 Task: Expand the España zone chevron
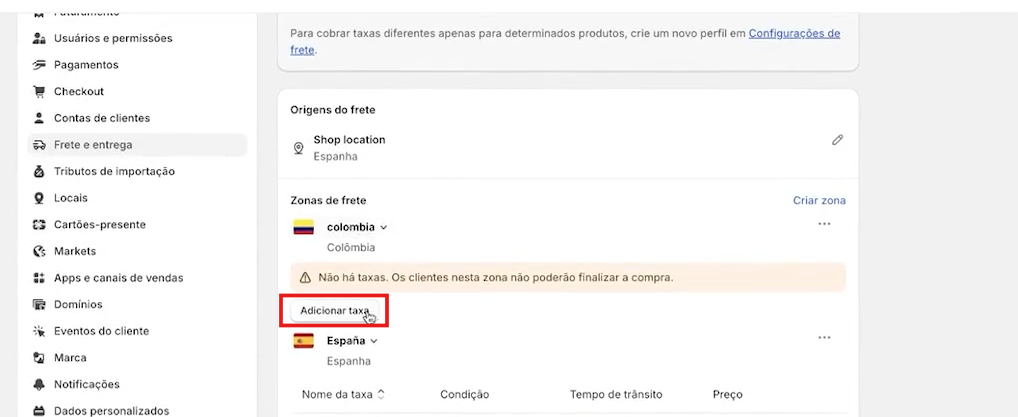click(x=373, y=341)
